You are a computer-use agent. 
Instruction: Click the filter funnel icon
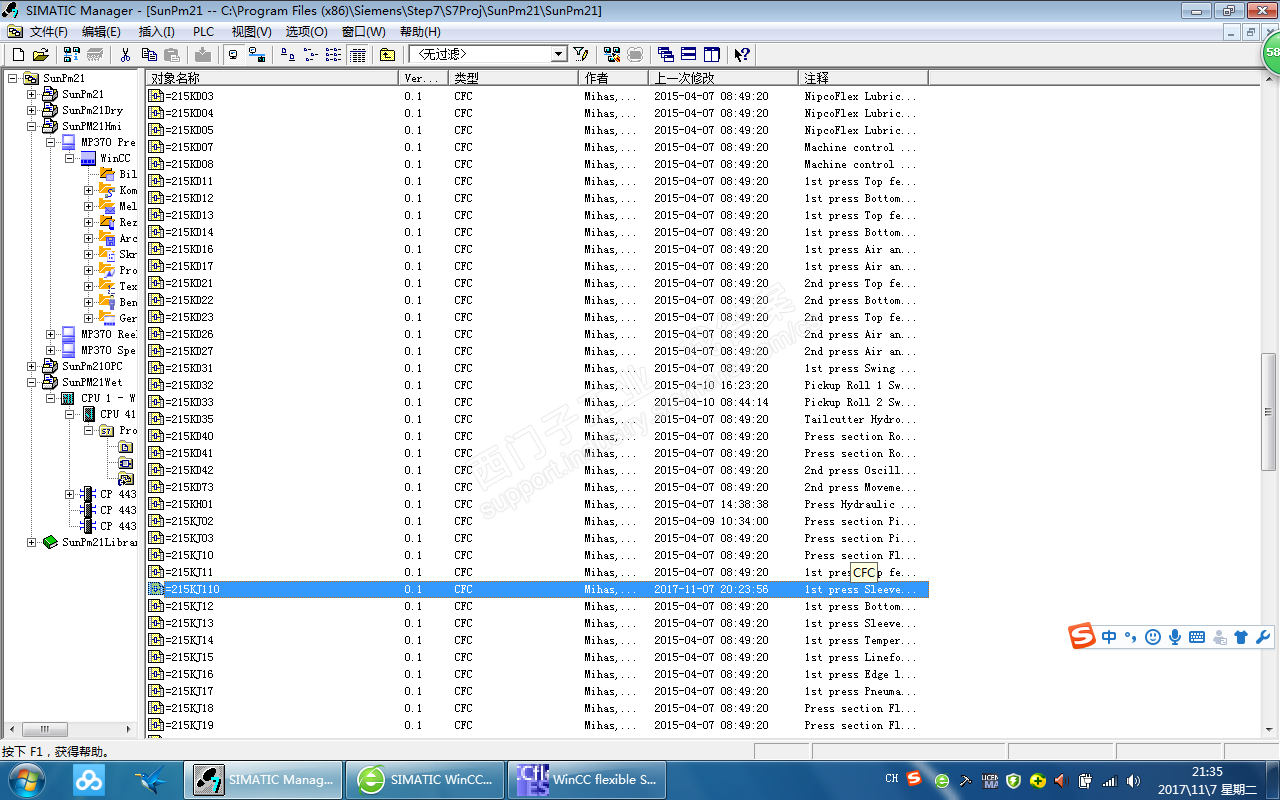(x=581, y=54)
